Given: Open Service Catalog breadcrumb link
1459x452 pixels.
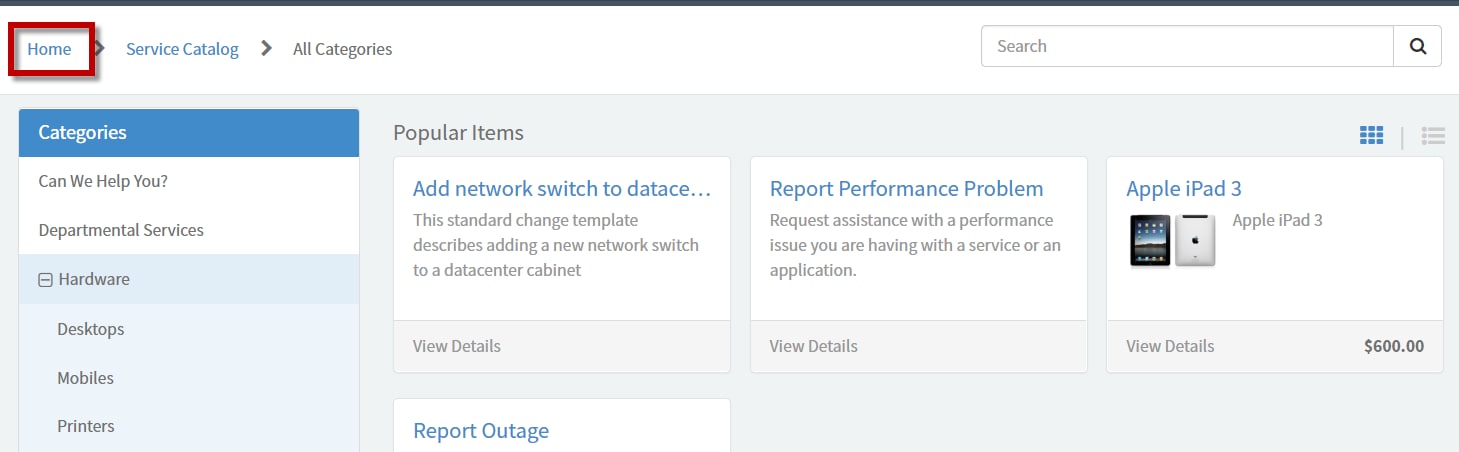Looking at the screenshot, I should (x=182, y=49).
